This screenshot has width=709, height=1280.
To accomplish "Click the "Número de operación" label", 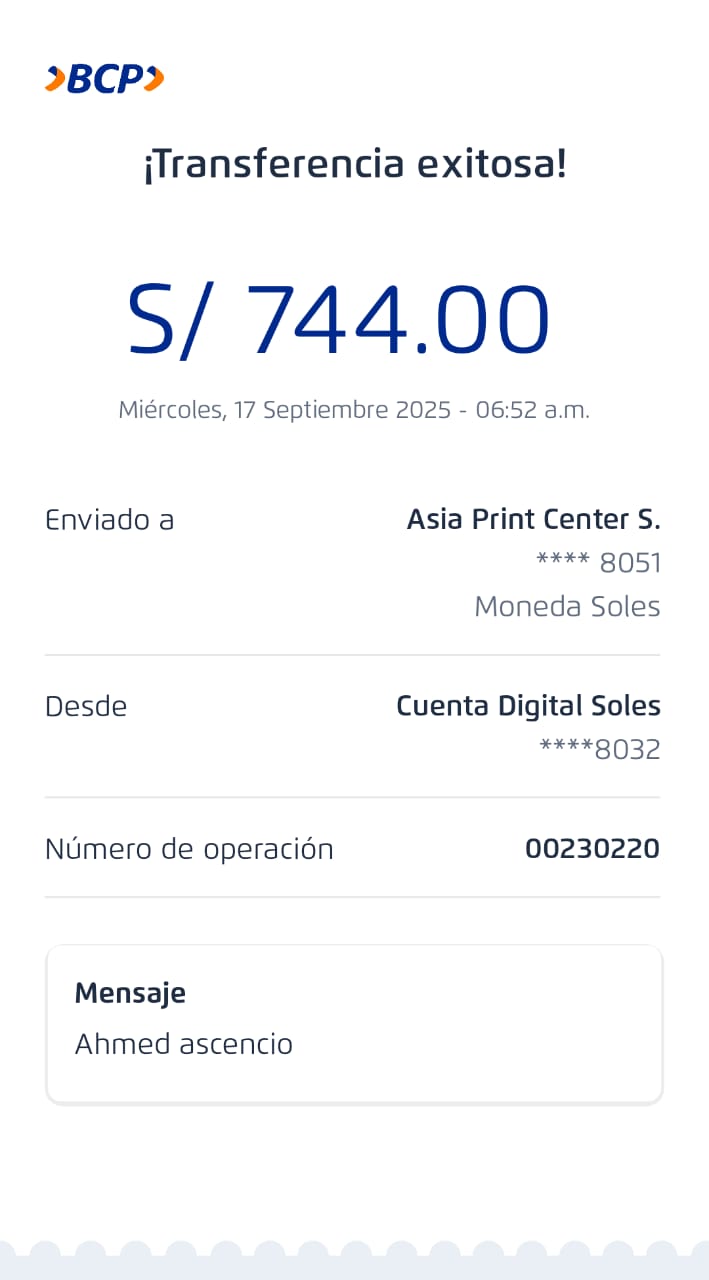I will coord(189,849).
